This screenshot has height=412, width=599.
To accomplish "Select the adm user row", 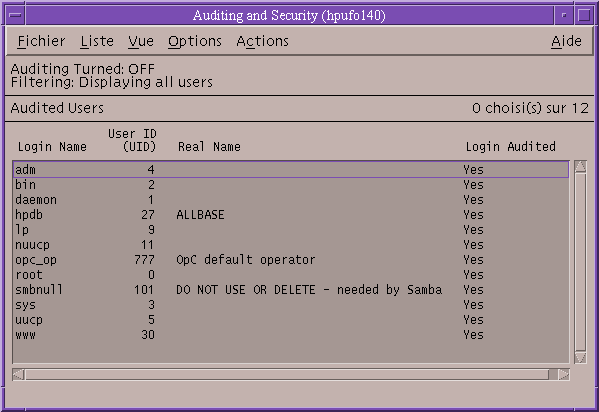I will (291, 169).
